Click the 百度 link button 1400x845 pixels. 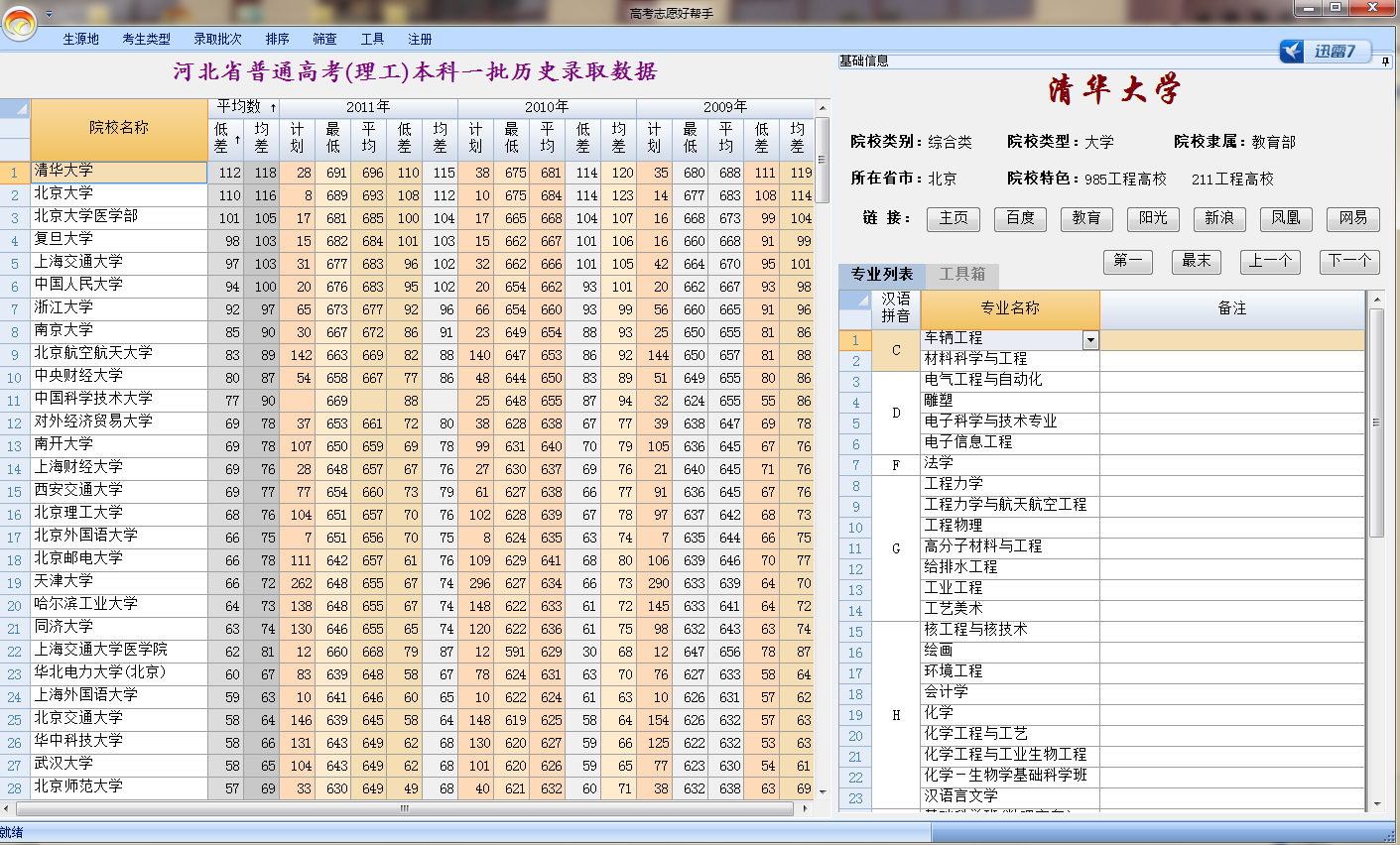1020,218
